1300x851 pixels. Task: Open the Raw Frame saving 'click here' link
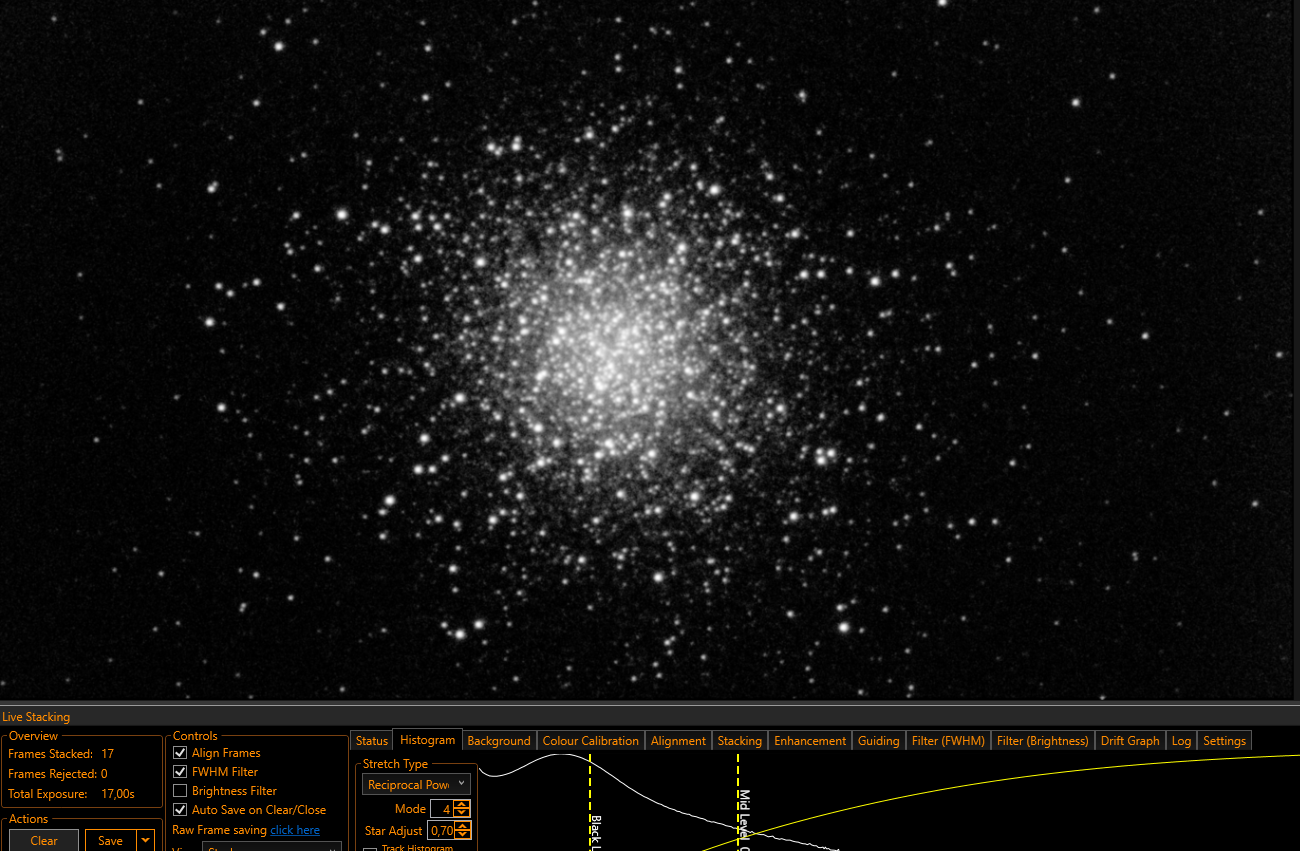(295, 830)
